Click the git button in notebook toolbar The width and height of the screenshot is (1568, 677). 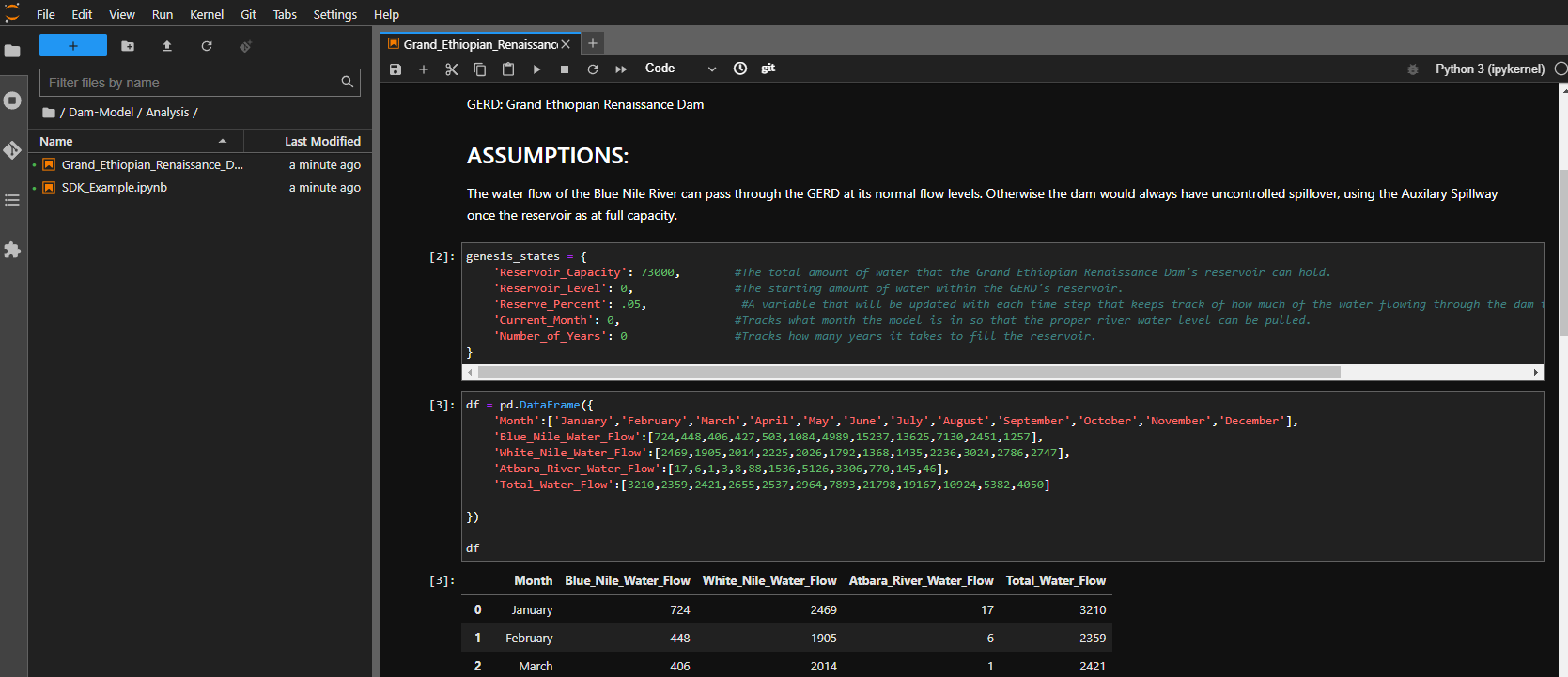click(768, 69)
